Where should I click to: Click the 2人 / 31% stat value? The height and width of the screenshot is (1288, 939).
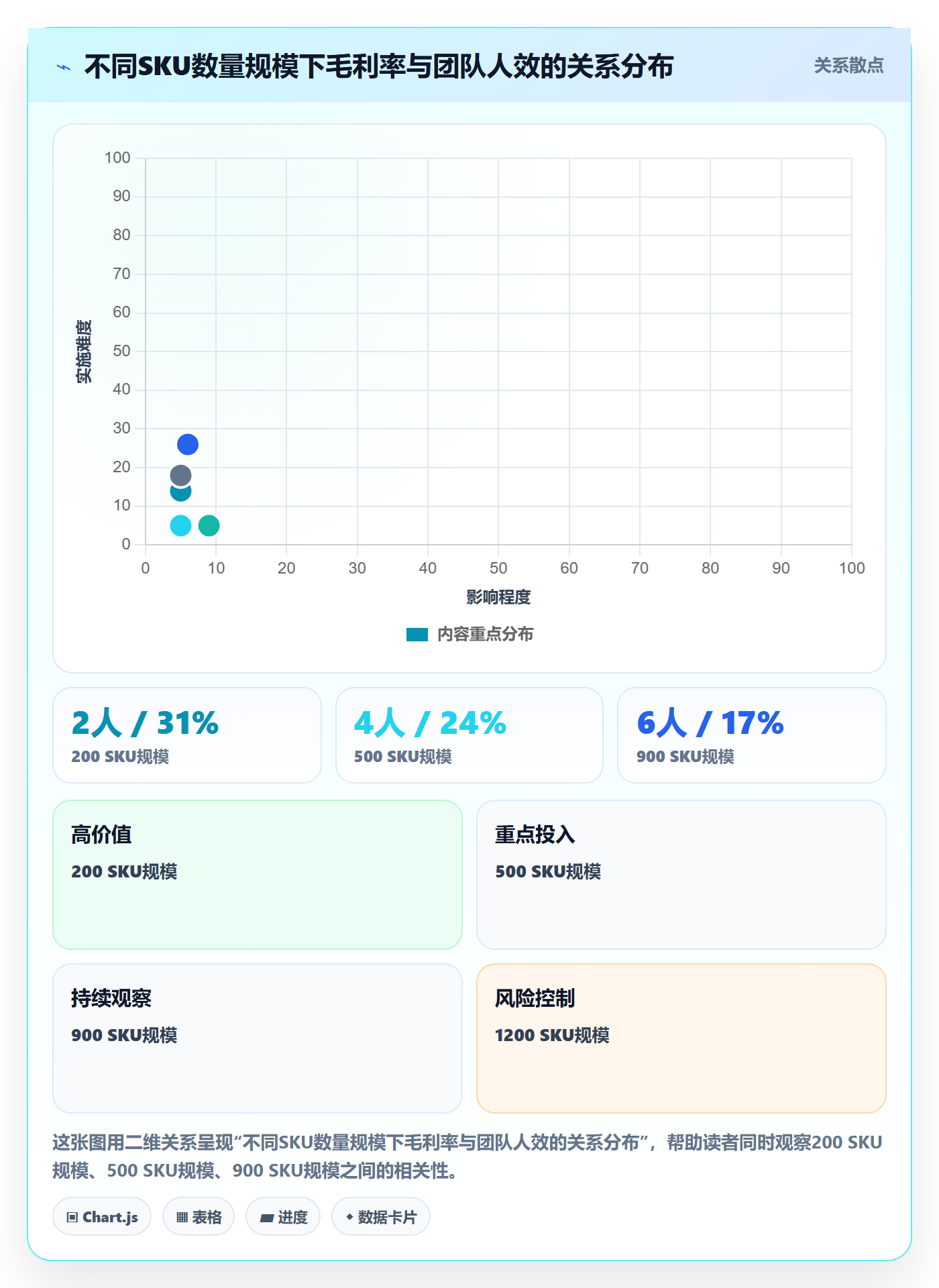point(145,723)
